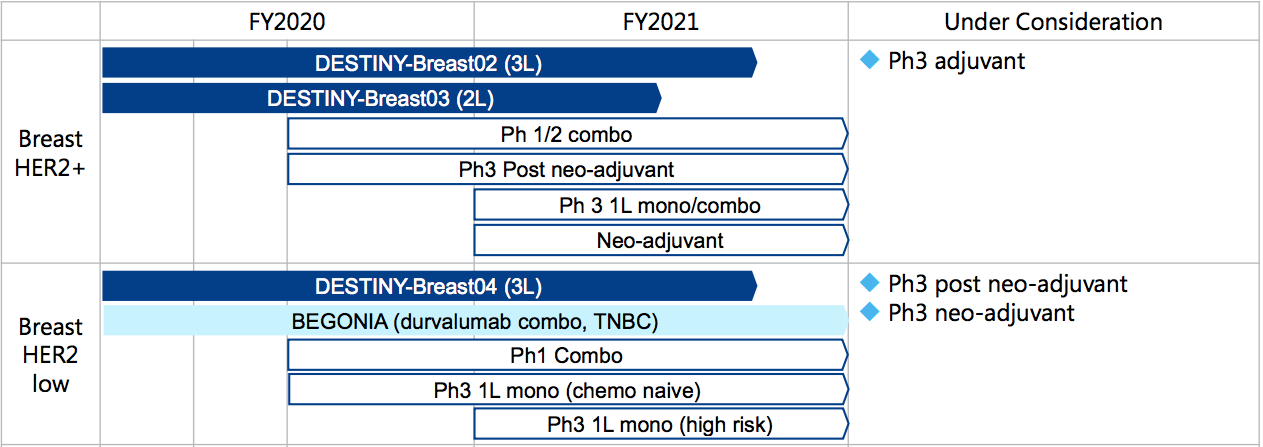Image resolution: width=1263 pixels, height=447 pixels.
Task: Click the FY2021 column header
Action: (660, 21)
